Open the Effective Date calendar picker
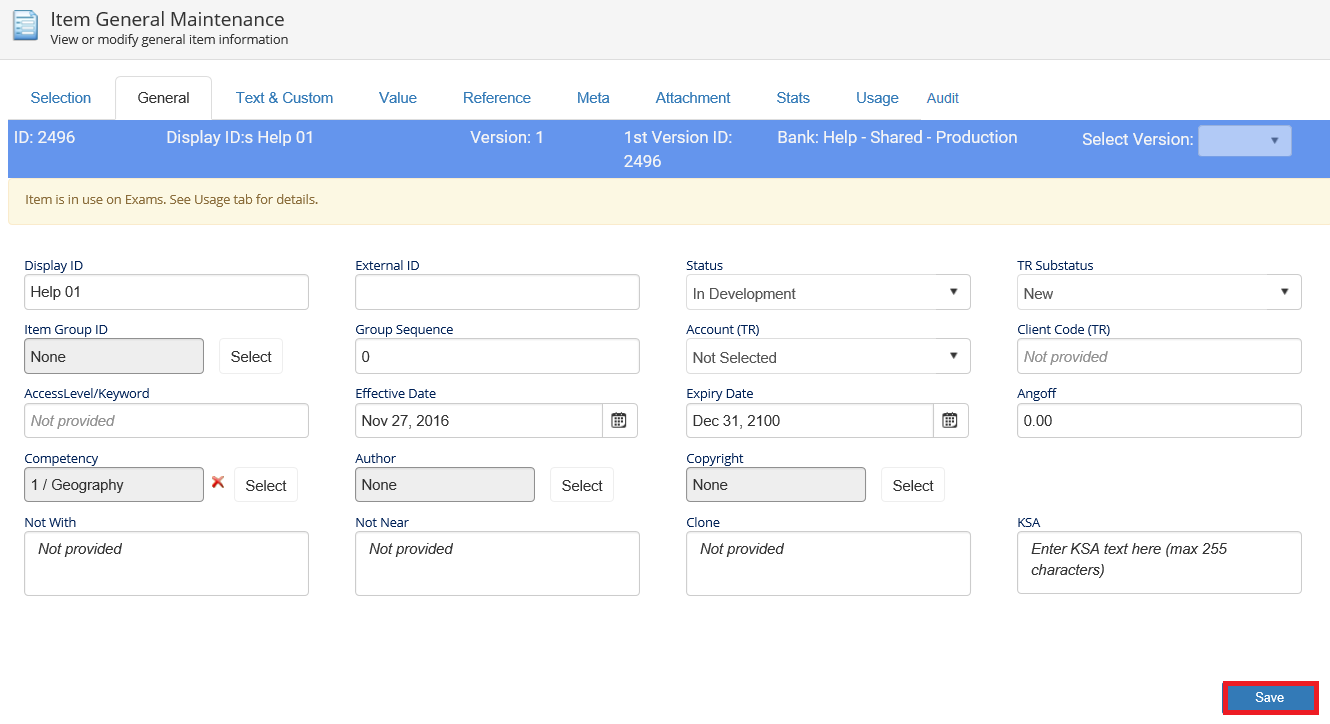Screen dimensions: 1330x724 (x=619, y=421)
